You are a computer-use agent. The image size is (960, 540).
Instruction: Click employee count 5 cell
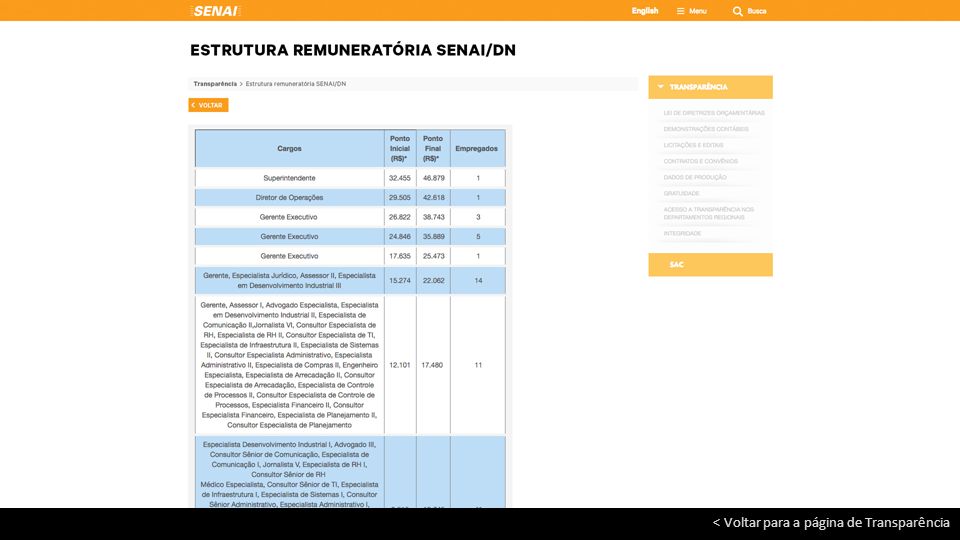click(x=478, y=236)
